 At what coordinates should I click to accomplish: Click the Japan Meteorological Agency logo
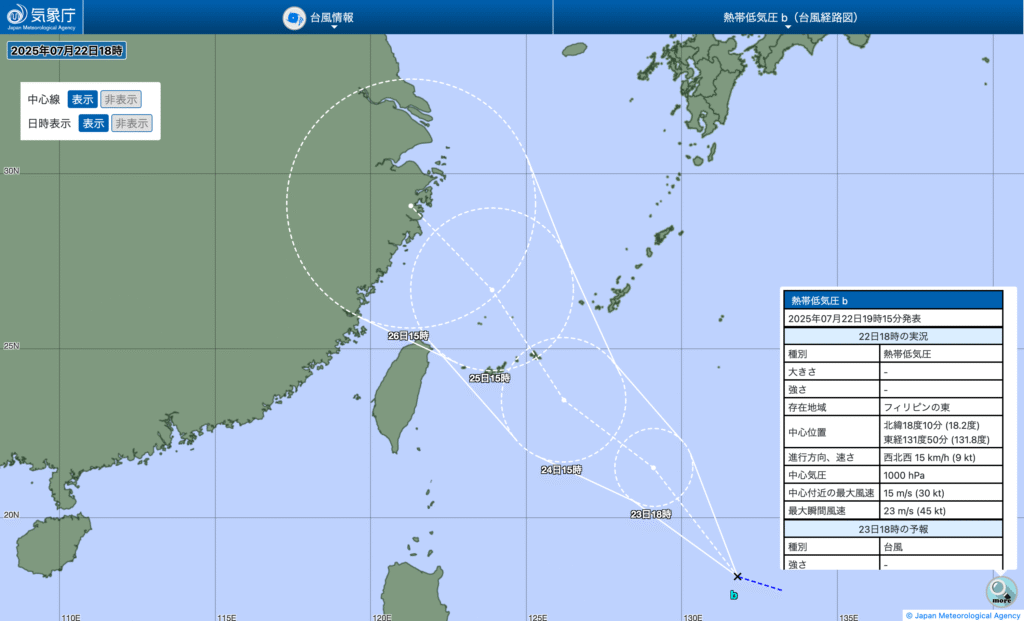41,17
